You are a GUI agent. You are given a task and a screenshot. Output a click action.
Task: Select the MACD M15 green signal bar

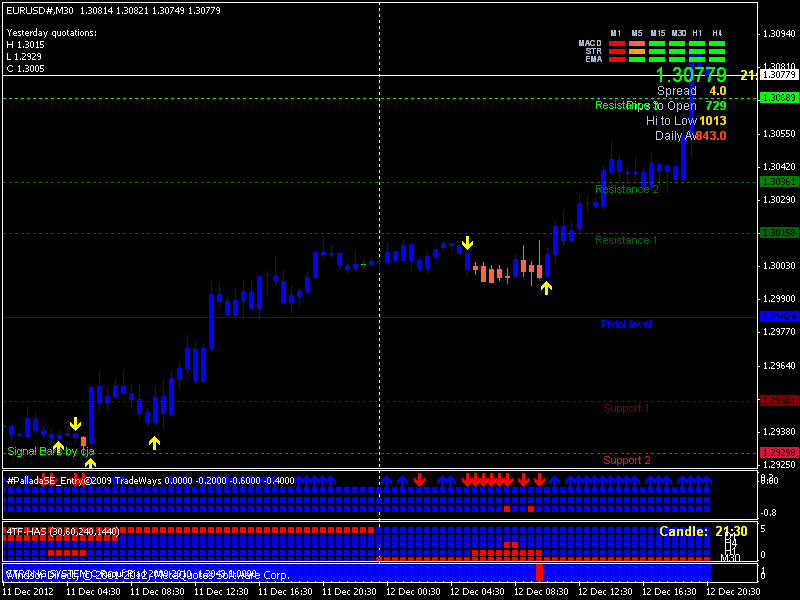click(656, 44)
